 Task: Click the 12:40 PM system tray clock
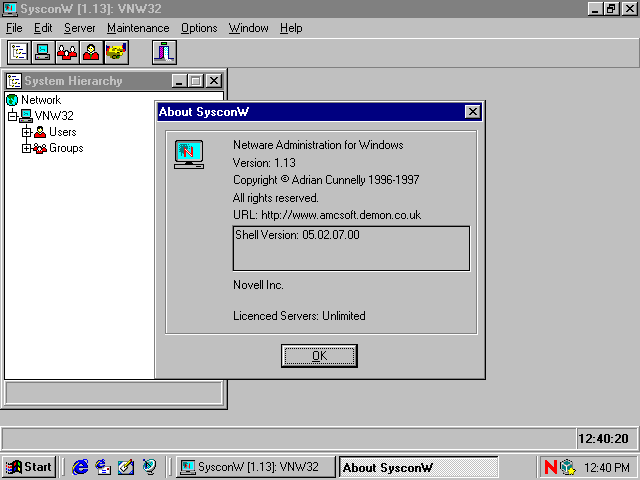[x=607, y=467]
